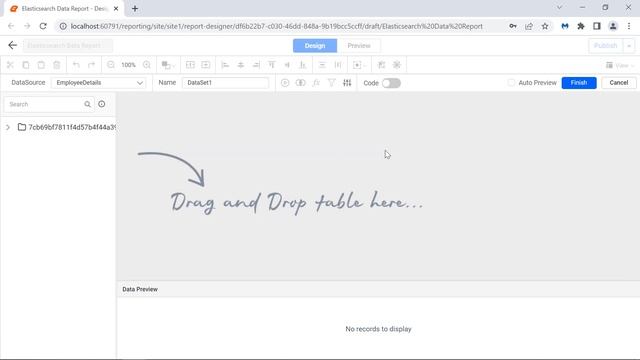Click the Cancel button
The image size is (640, 360).
point(618,83)
